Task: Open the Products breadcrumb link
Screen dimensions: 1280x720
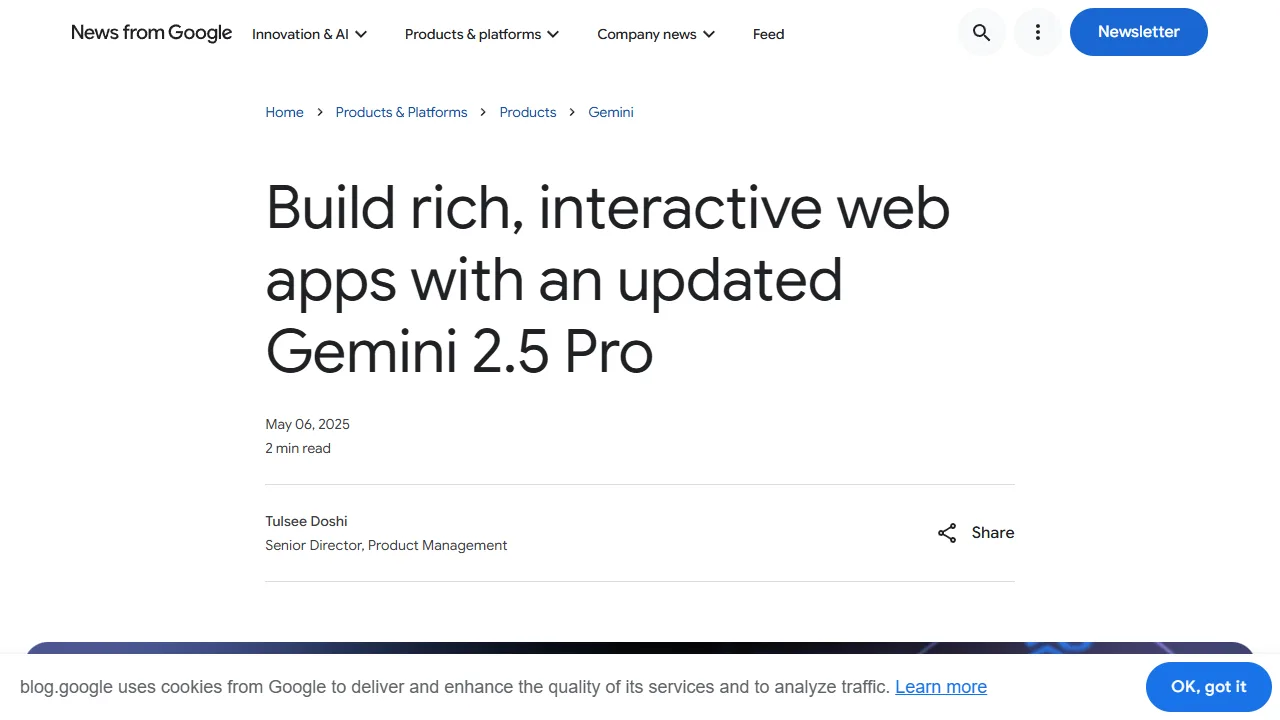Action: (528, 112)
